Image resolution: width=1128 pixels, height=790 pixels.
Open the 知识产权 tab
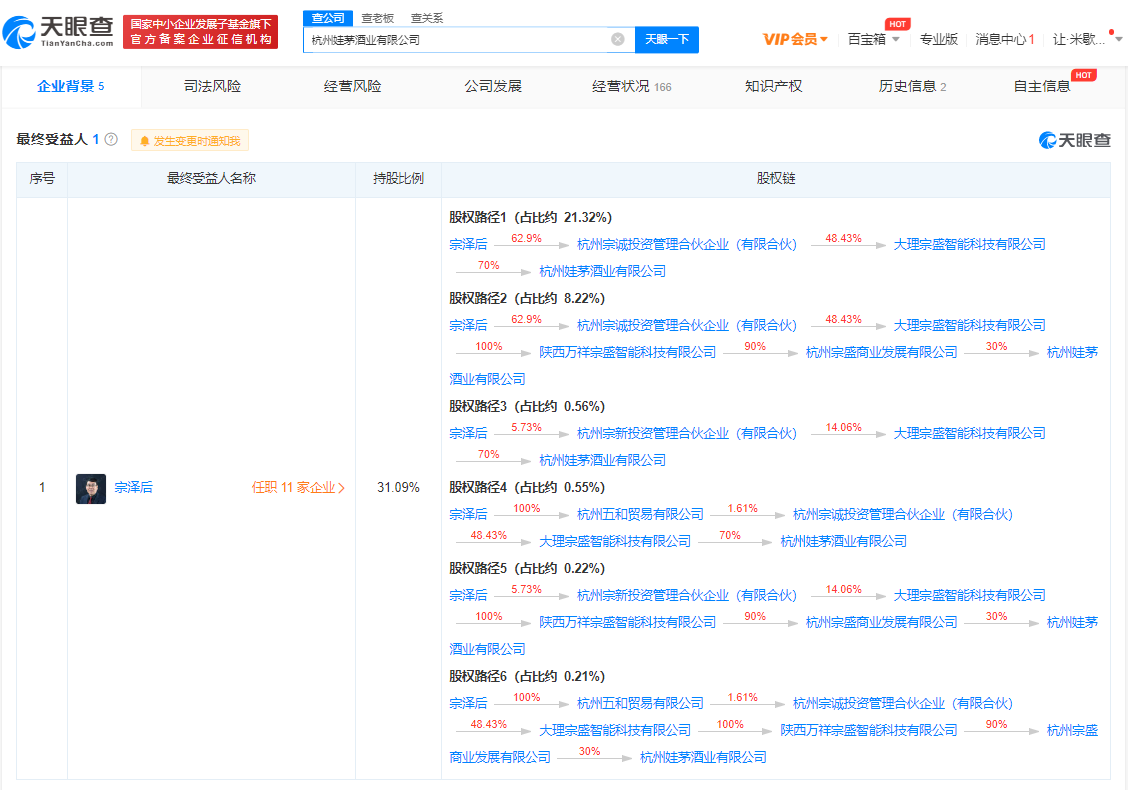pyautogui.click(x=773, y=86)
